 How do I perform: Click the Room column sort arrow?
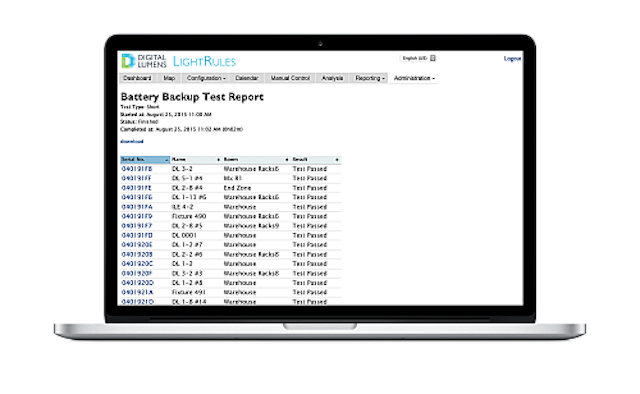pyautogui.click(x=287, y=160)
